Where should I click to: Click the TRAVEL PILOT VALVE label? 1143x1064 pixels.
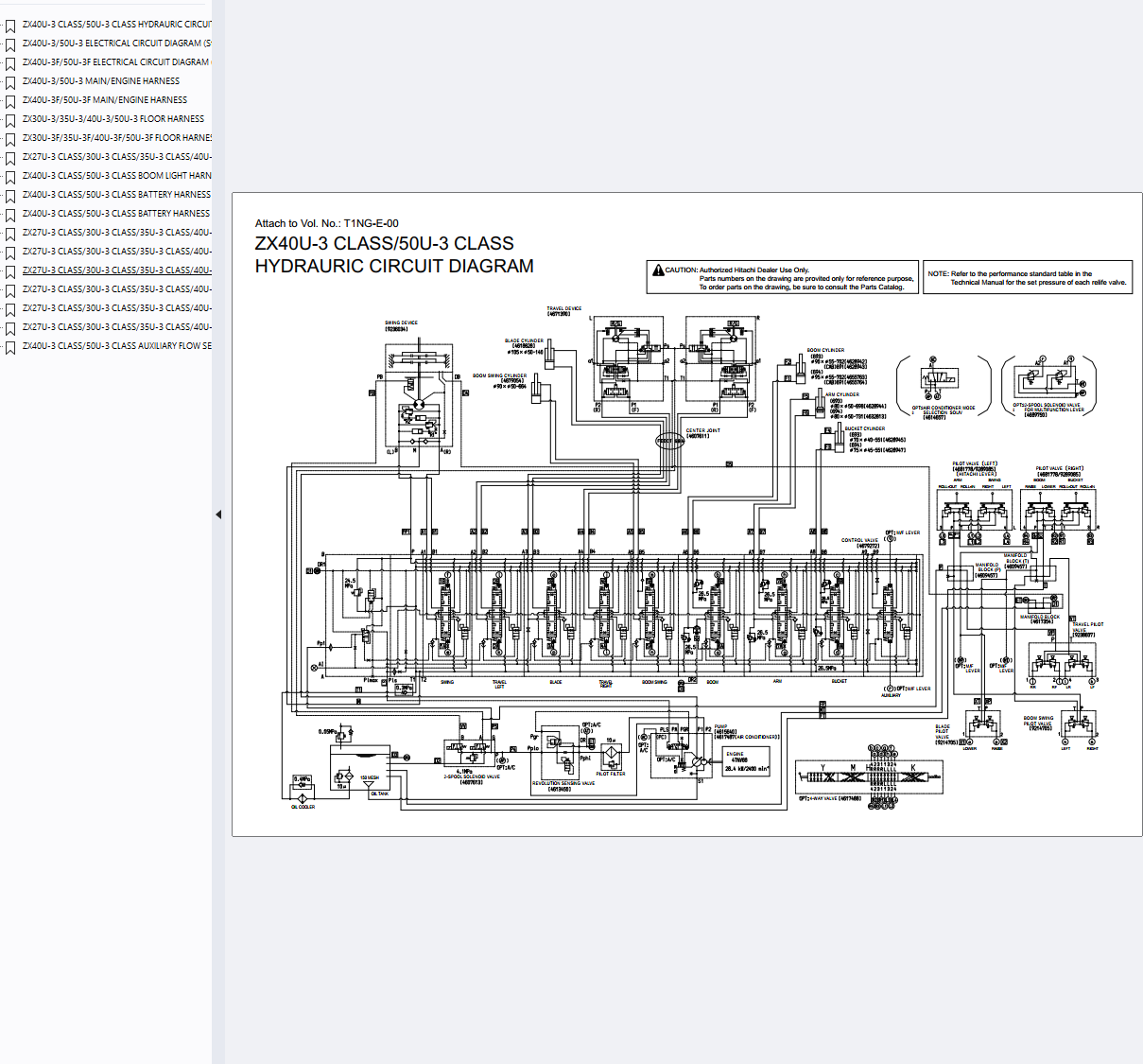click(1087, 627)
